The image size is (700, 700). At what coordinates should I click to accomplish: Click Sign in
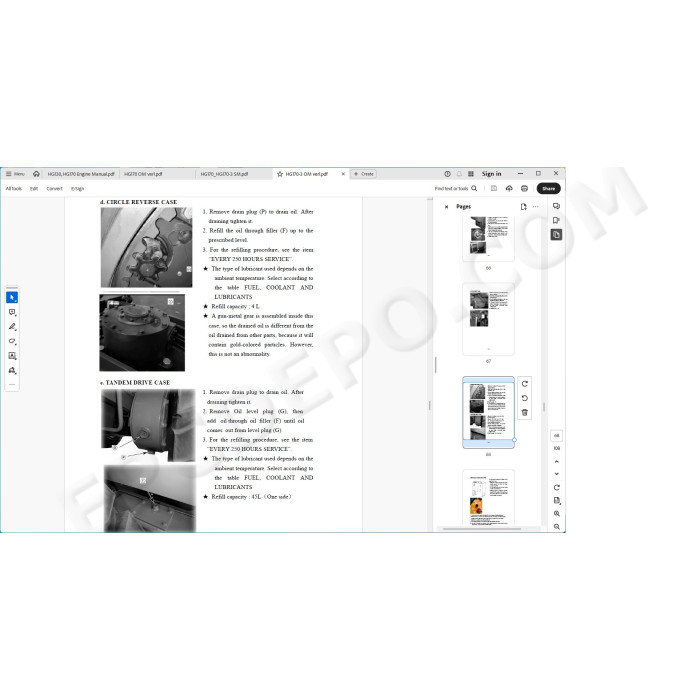point(491,174)
